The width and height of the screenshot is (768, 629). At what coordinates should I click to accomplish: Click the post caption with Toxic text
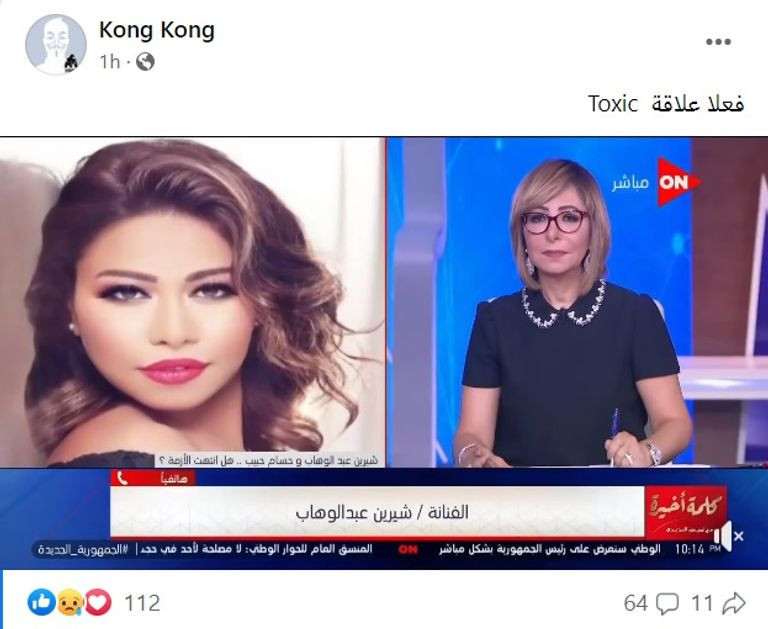click(666, 104)
